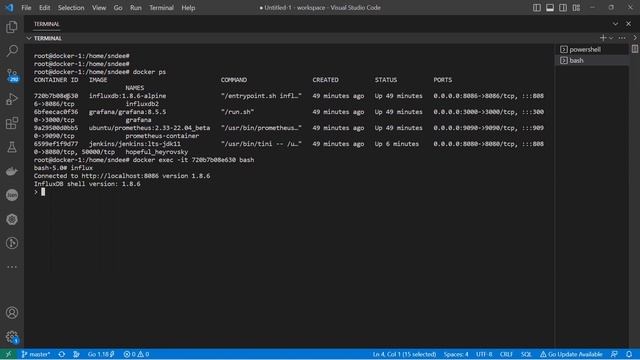
Task: Click 'jenkins/jenkins:lts-jdk11' image name
Action: (135, 144)
